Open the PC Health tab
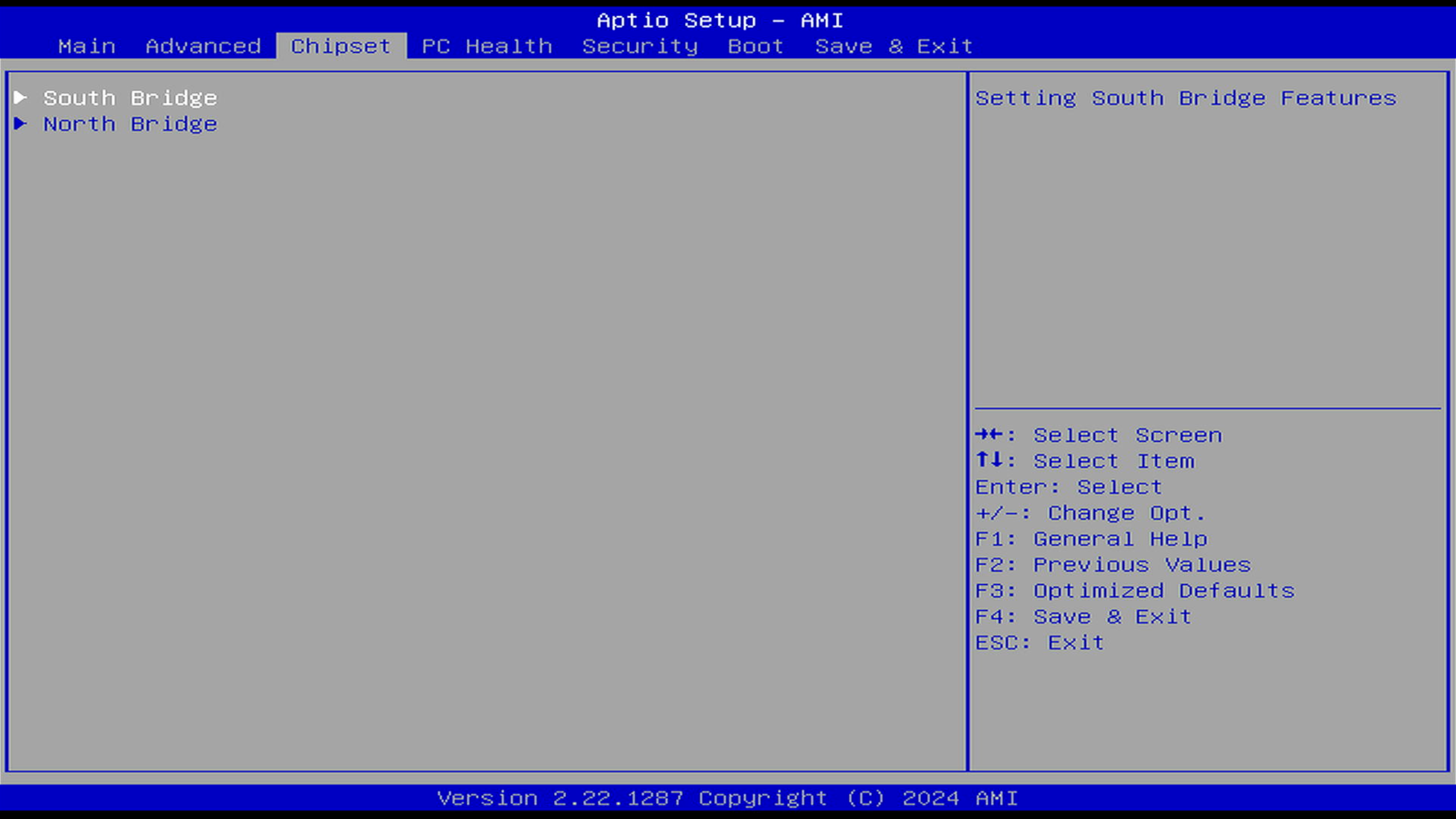This screenshot has height=819, width=1456. point(487,47)
